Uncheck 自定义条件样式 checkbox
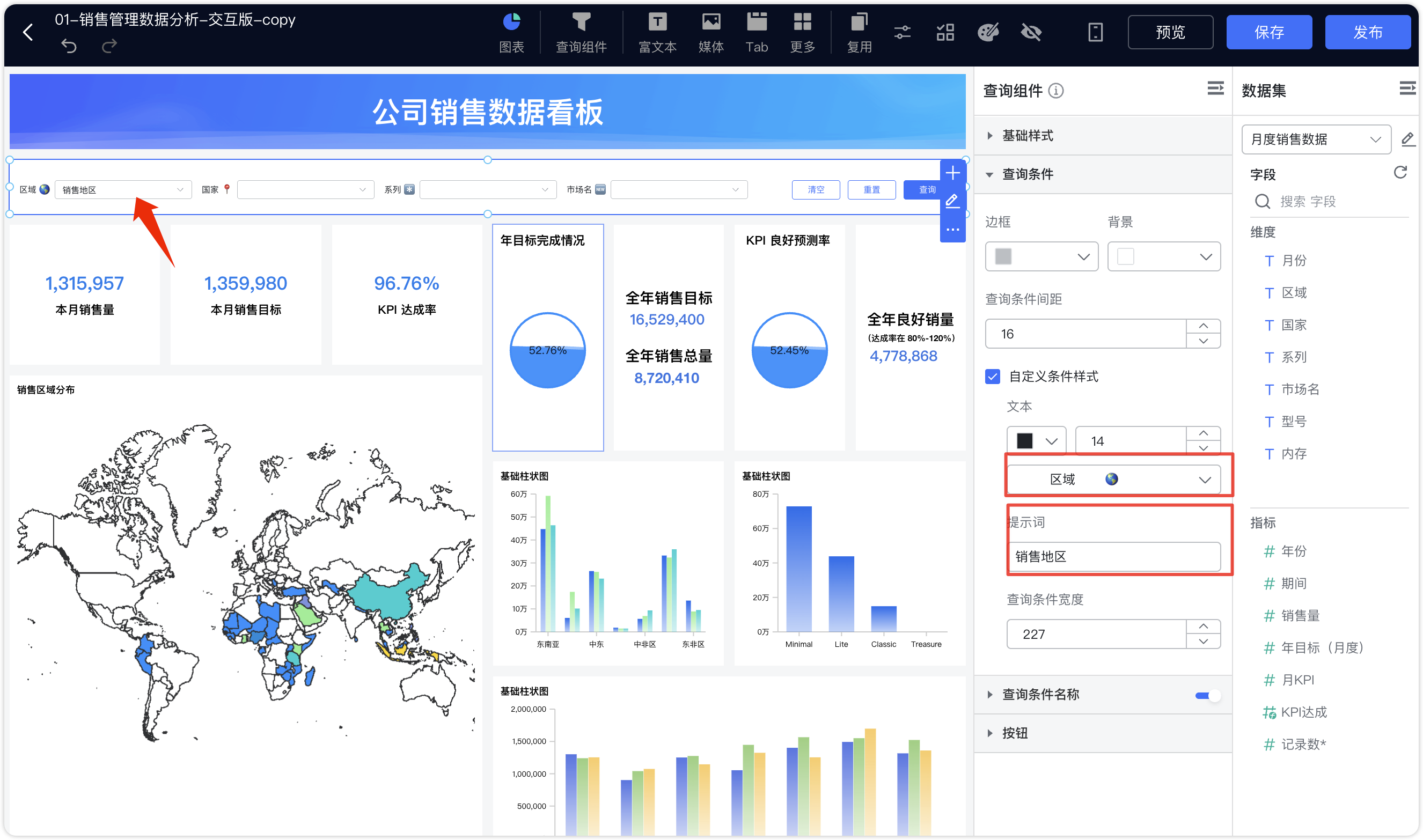Viewport: 1423px width, 840px height. pos(993,377)
